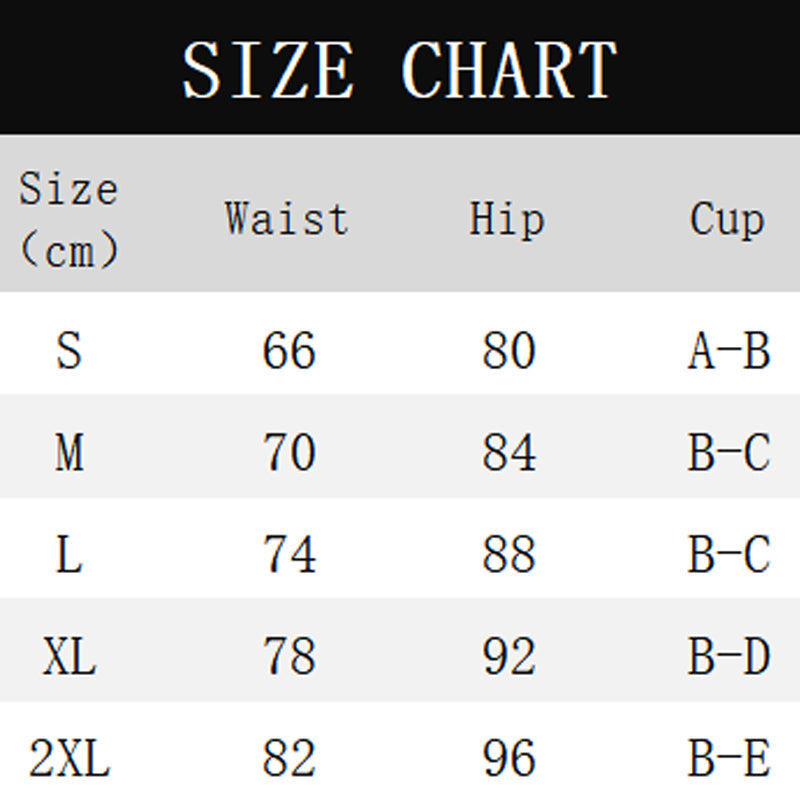The image size is (800, 800).
Task: Click the B-E cup cell
Action: coord(729,760)
